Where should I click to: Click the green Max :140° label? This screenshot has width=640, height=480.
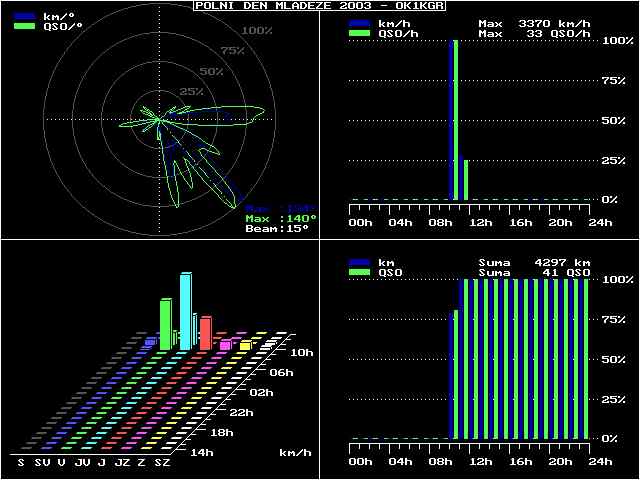281,218
